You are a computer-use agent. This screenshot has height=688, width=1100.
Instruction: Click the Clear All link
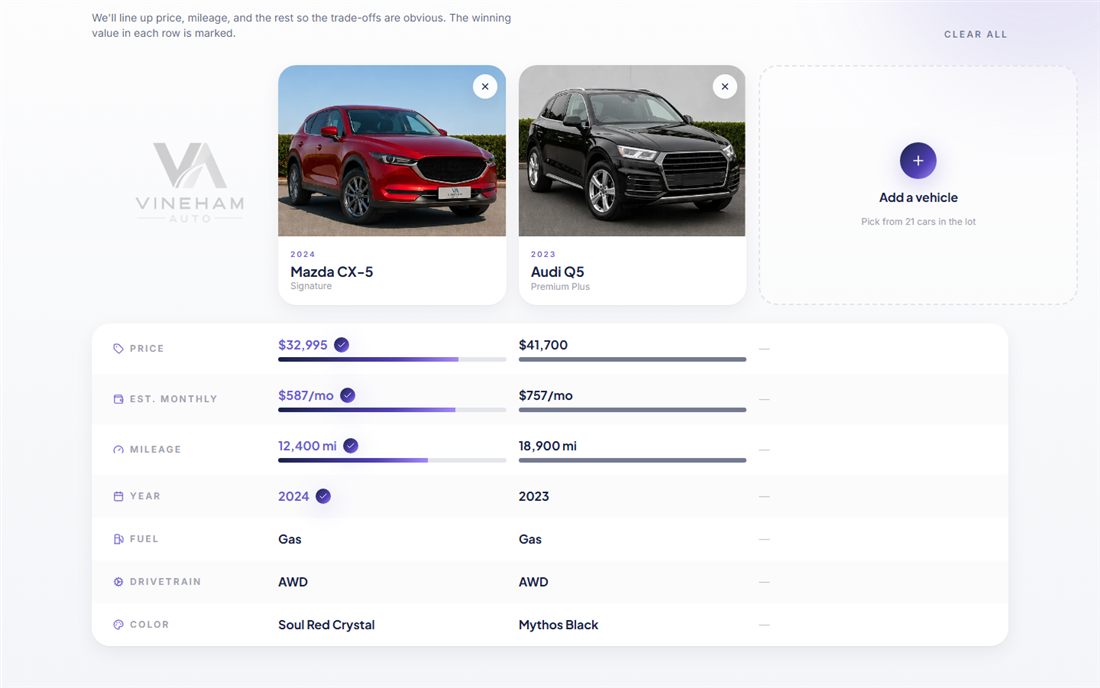tap(975, 34)
